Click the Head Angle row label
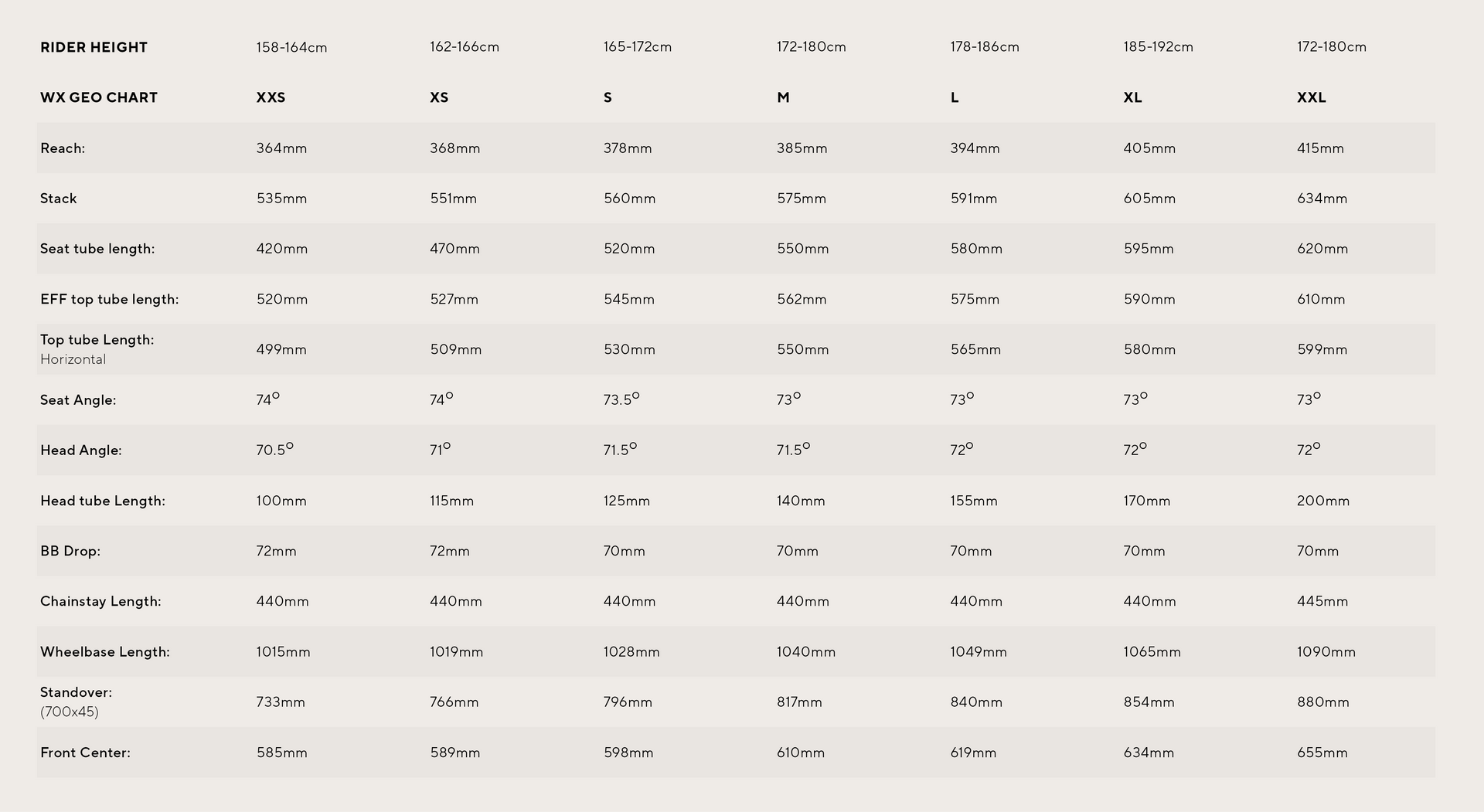1484x812 pixels. pos(81,450)
